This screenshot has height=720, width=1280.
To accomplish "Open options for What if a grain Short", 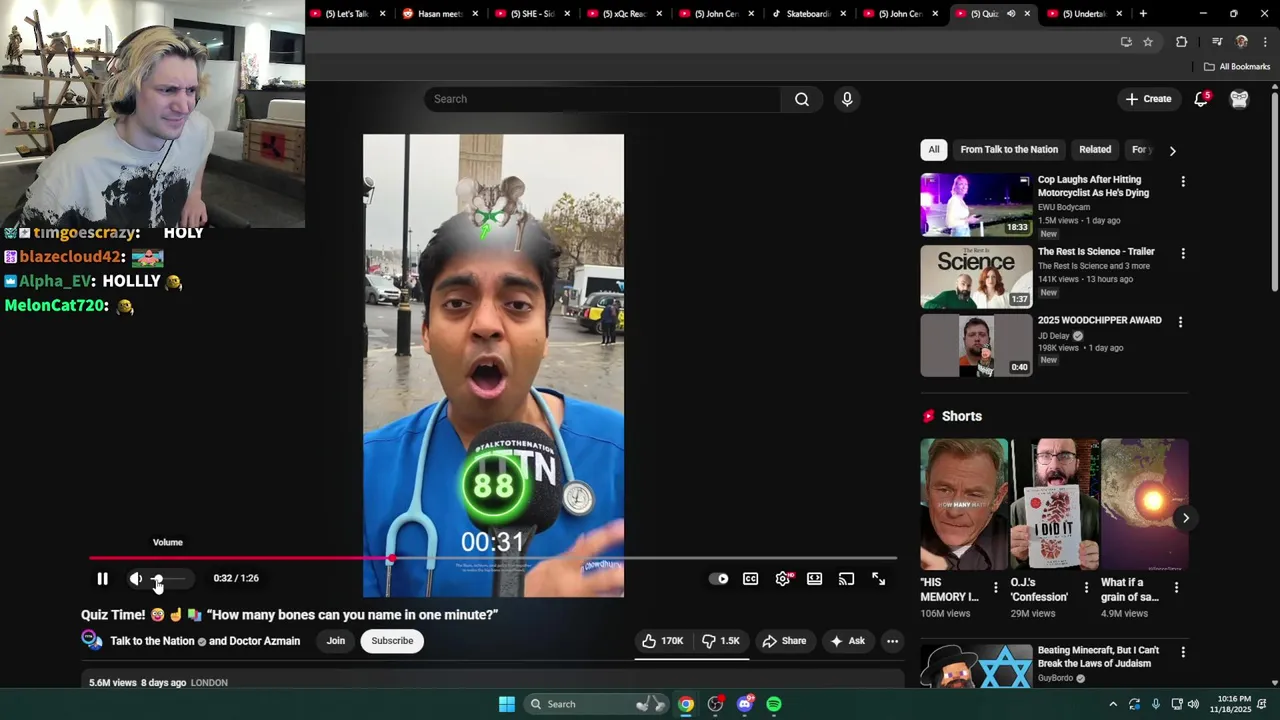I will pos(1176,588).
